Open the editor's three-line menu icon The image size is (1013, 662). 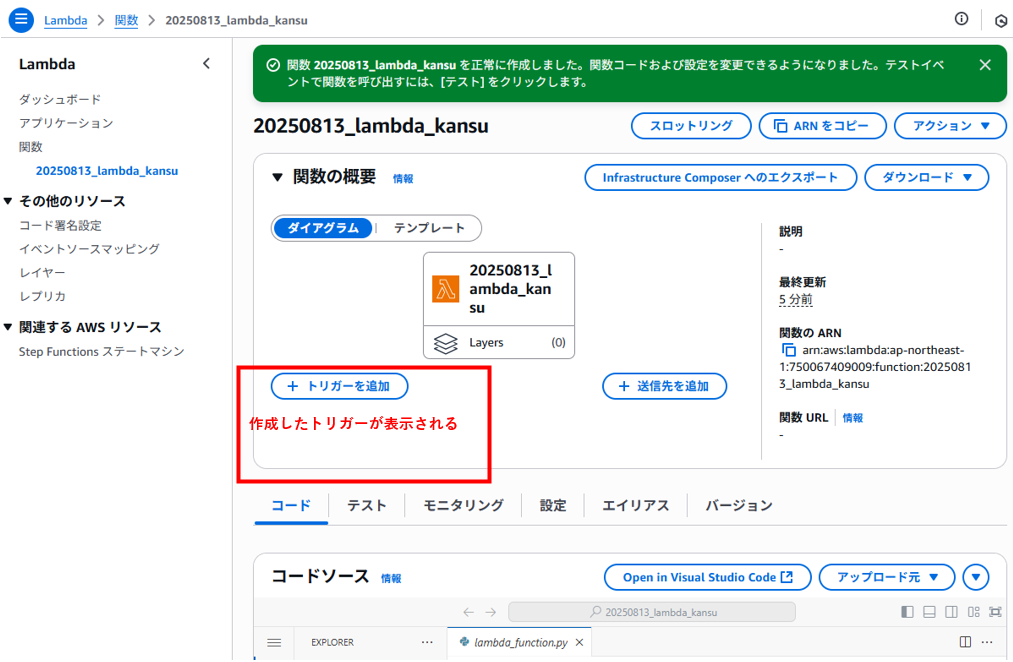pos(274,643)
